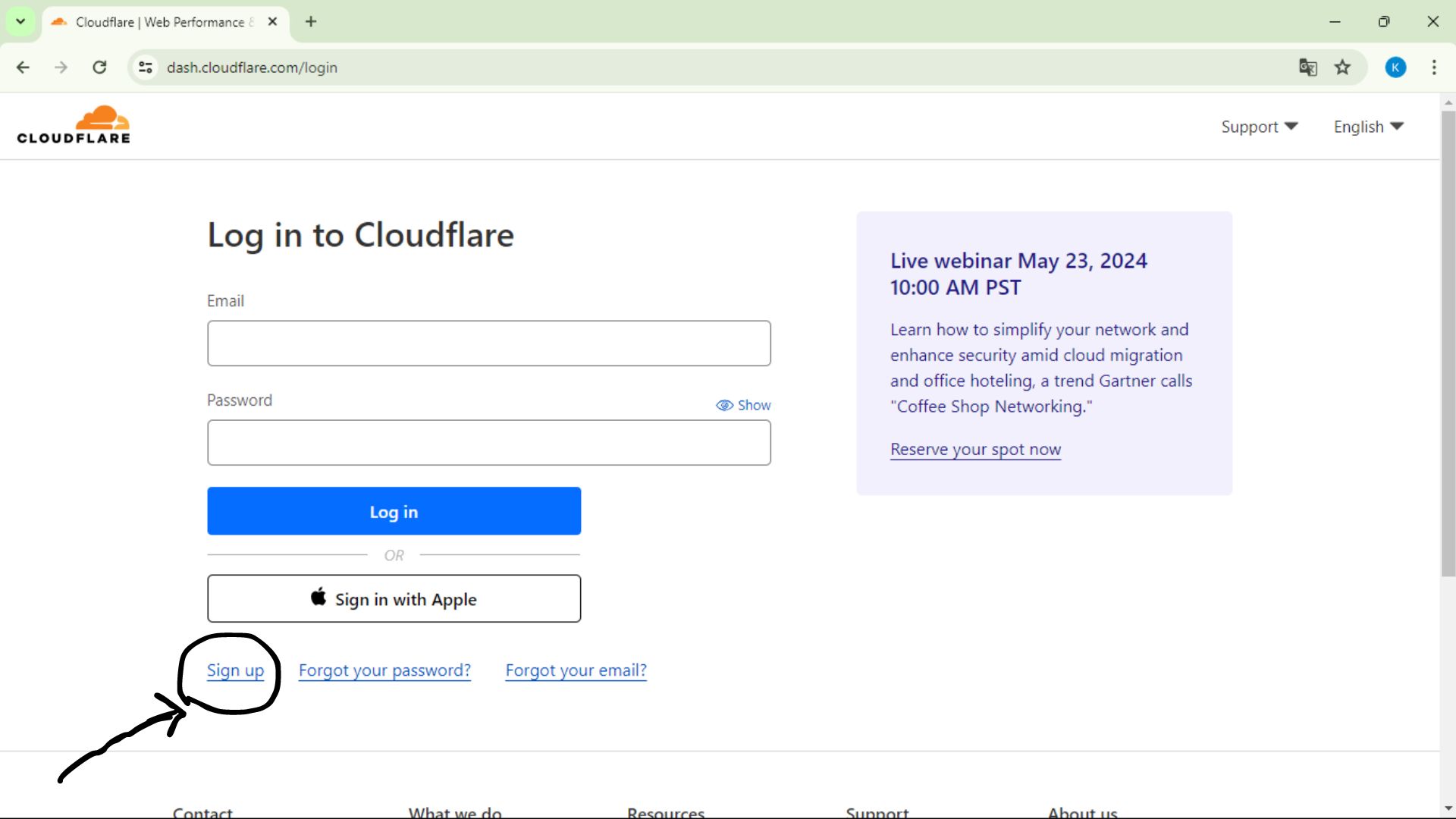Open Forgot your password link
Screen dimensions: 1456x819
coord(384,670)
